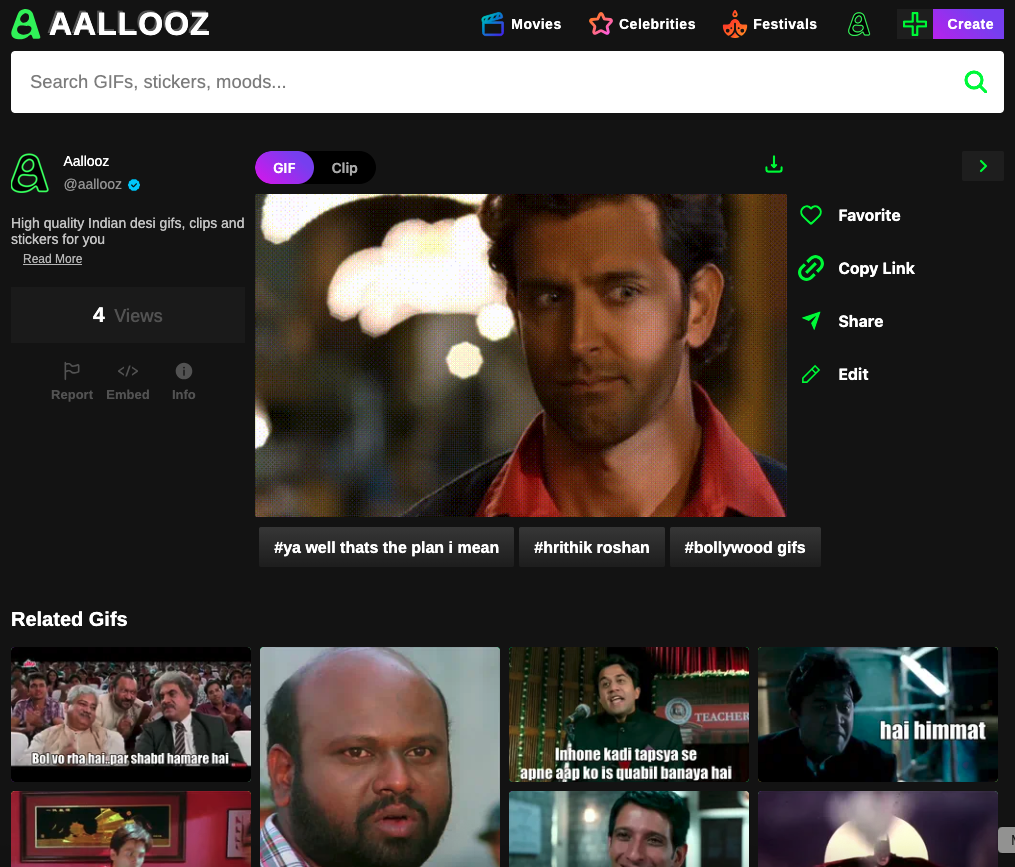Click the green search magnifier icon
Screen dimensions: 1015x867
coord(976,82)
